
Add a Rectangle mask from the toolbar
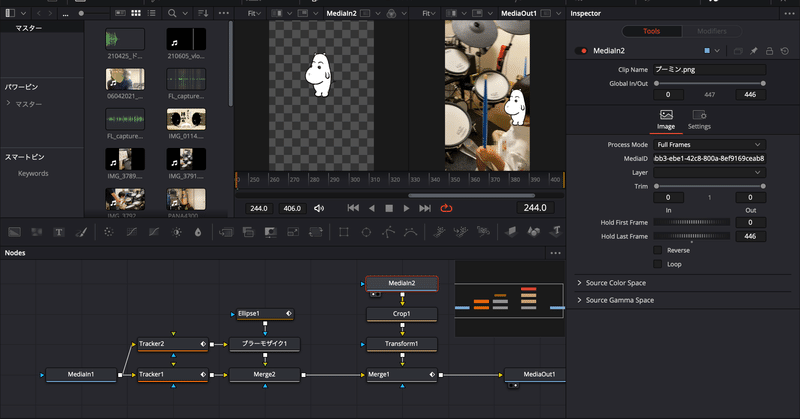(x=343, y=232)
